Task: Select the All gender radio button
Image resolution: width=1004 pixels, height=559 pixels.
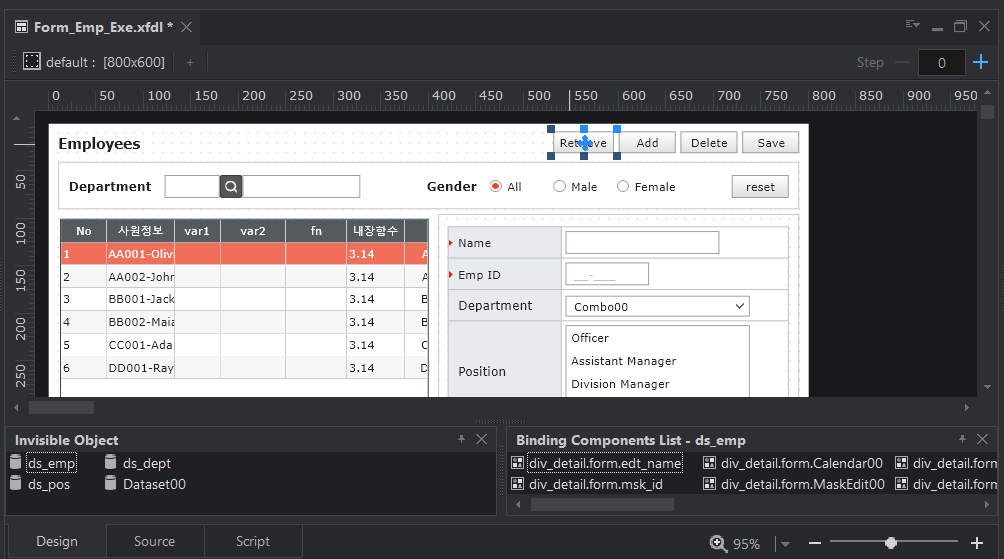Action: point(496,186)
